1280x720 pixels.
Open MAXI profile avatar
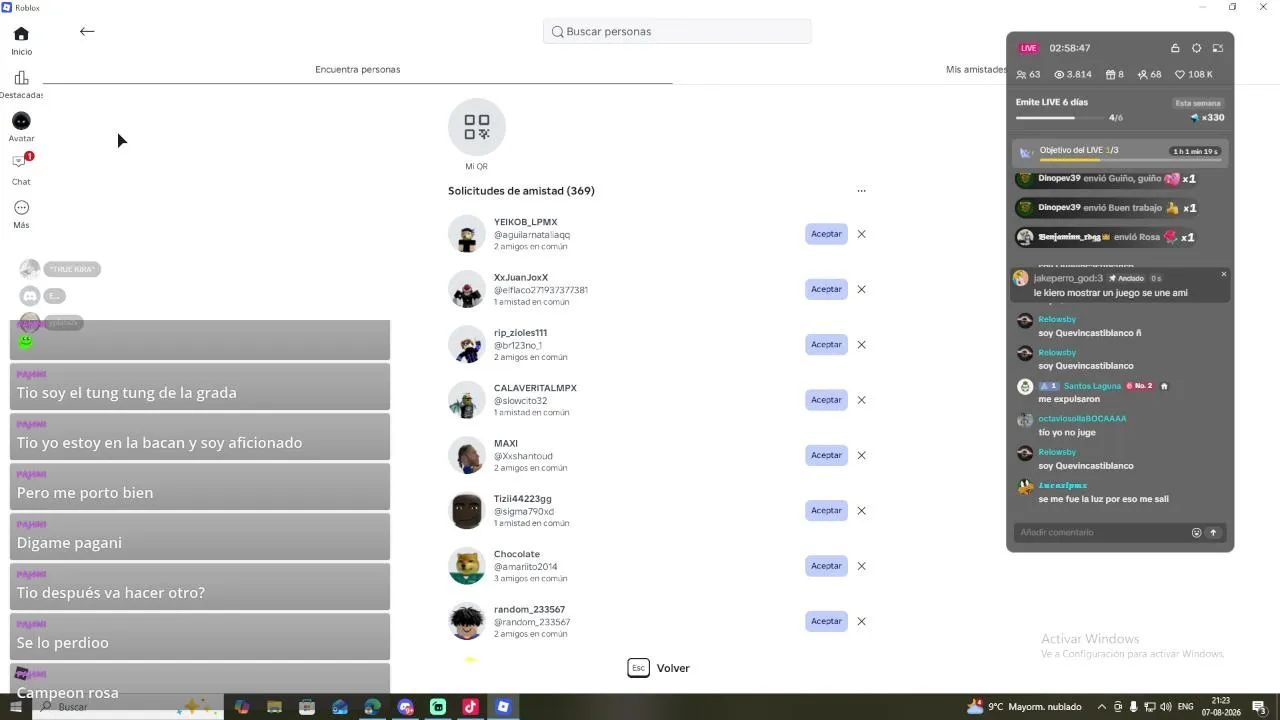(467, 455)
